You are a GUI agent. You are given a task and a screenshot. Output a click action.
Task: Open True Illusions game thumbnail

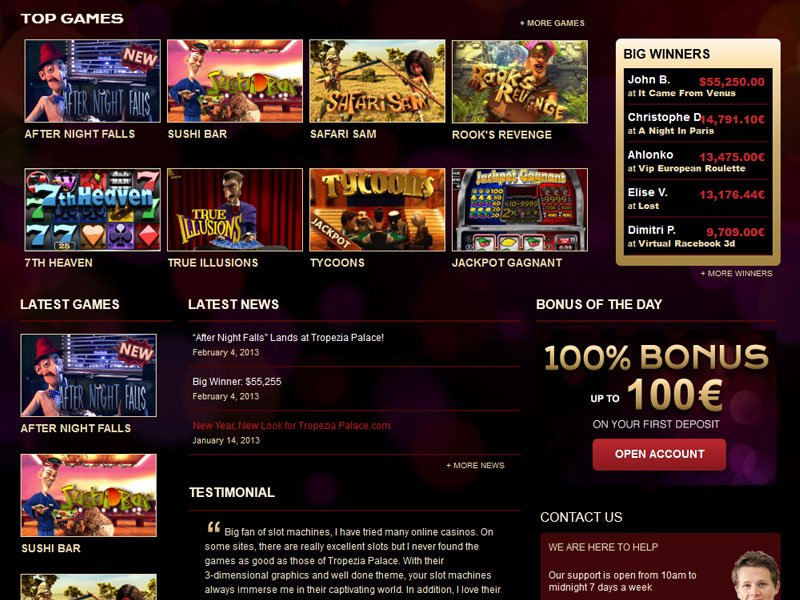(235, 210)
